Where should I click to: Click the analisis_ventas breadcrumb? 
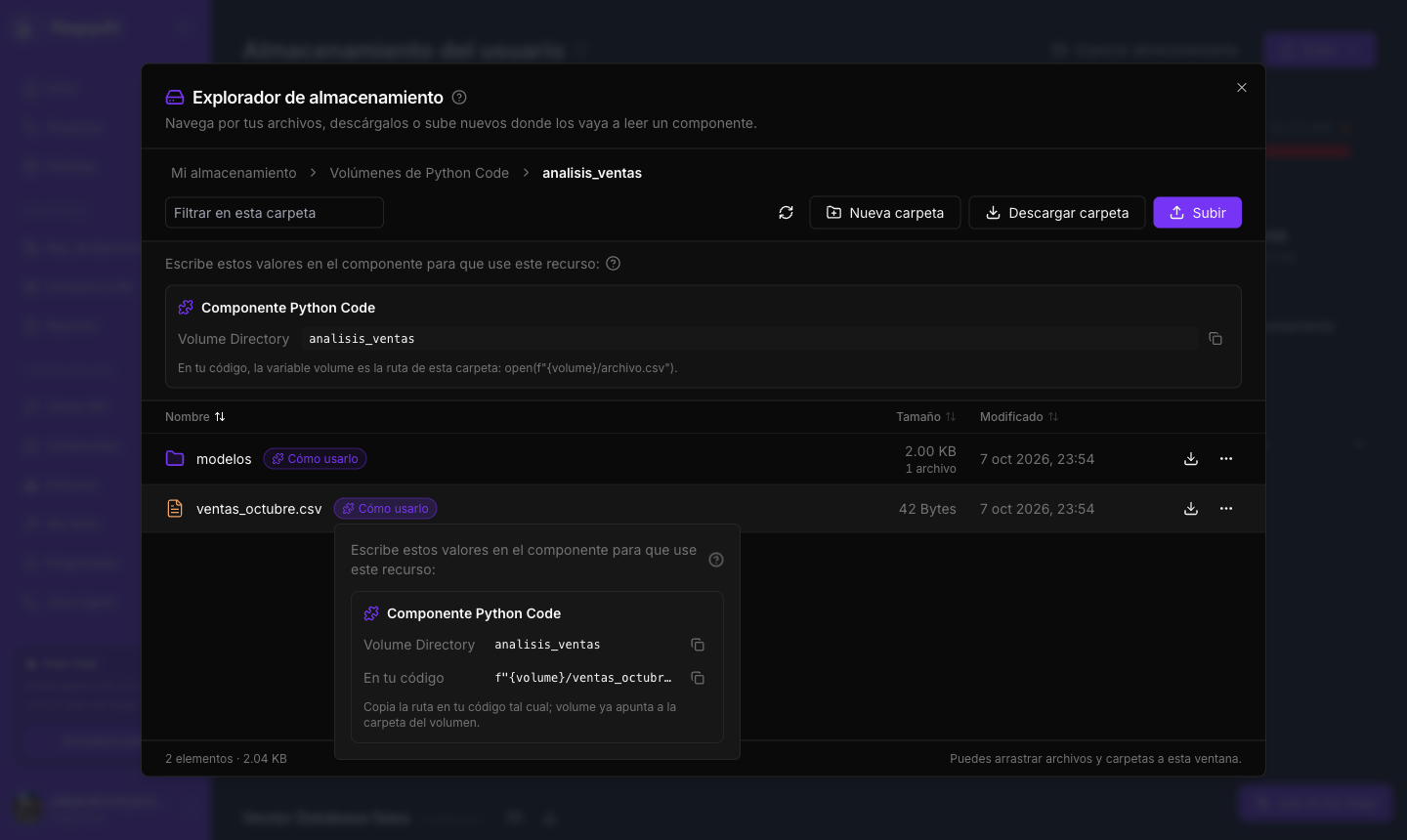pos(592,173)
